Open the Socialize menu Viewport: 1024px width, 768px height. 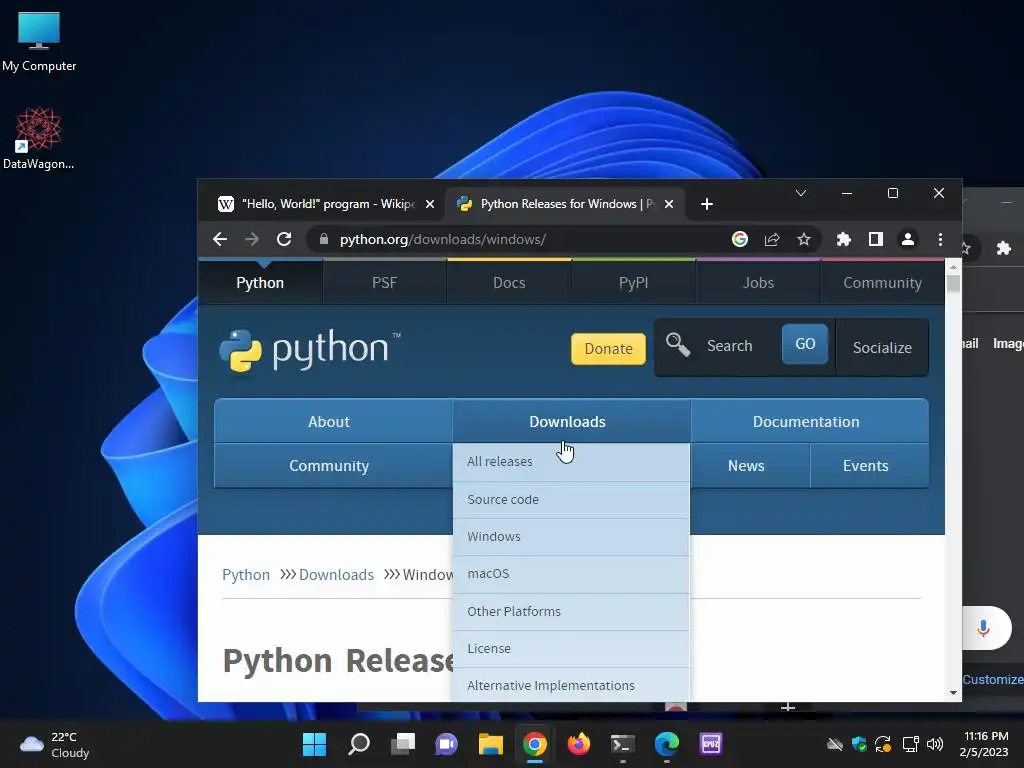[x=882, y=347]
